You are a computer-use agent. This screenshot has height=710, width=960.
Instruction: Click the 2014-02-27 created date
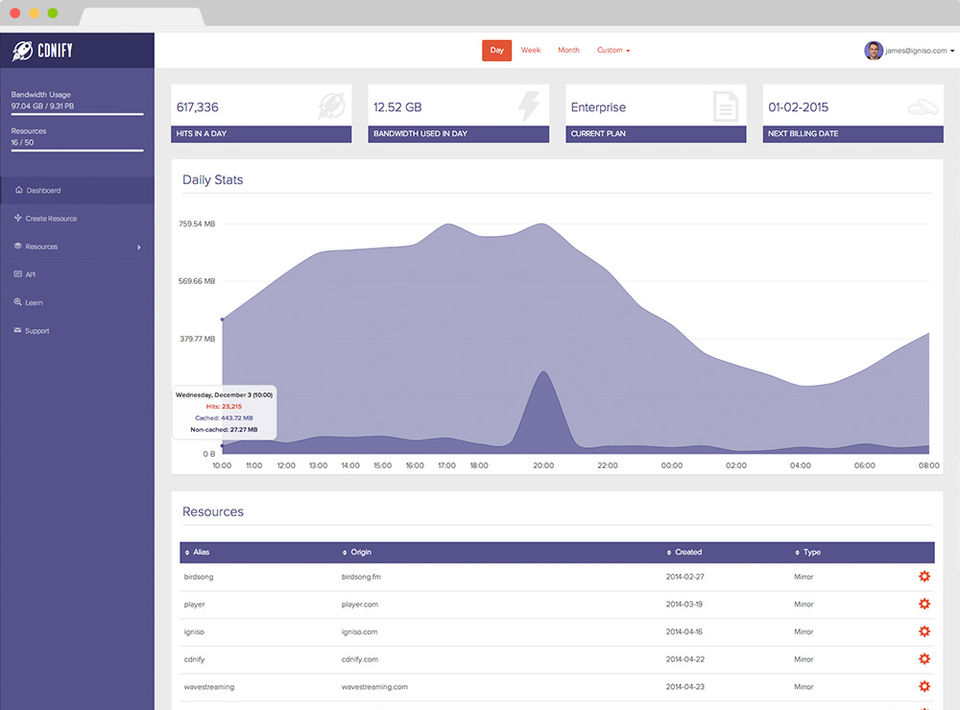point(684,577)
